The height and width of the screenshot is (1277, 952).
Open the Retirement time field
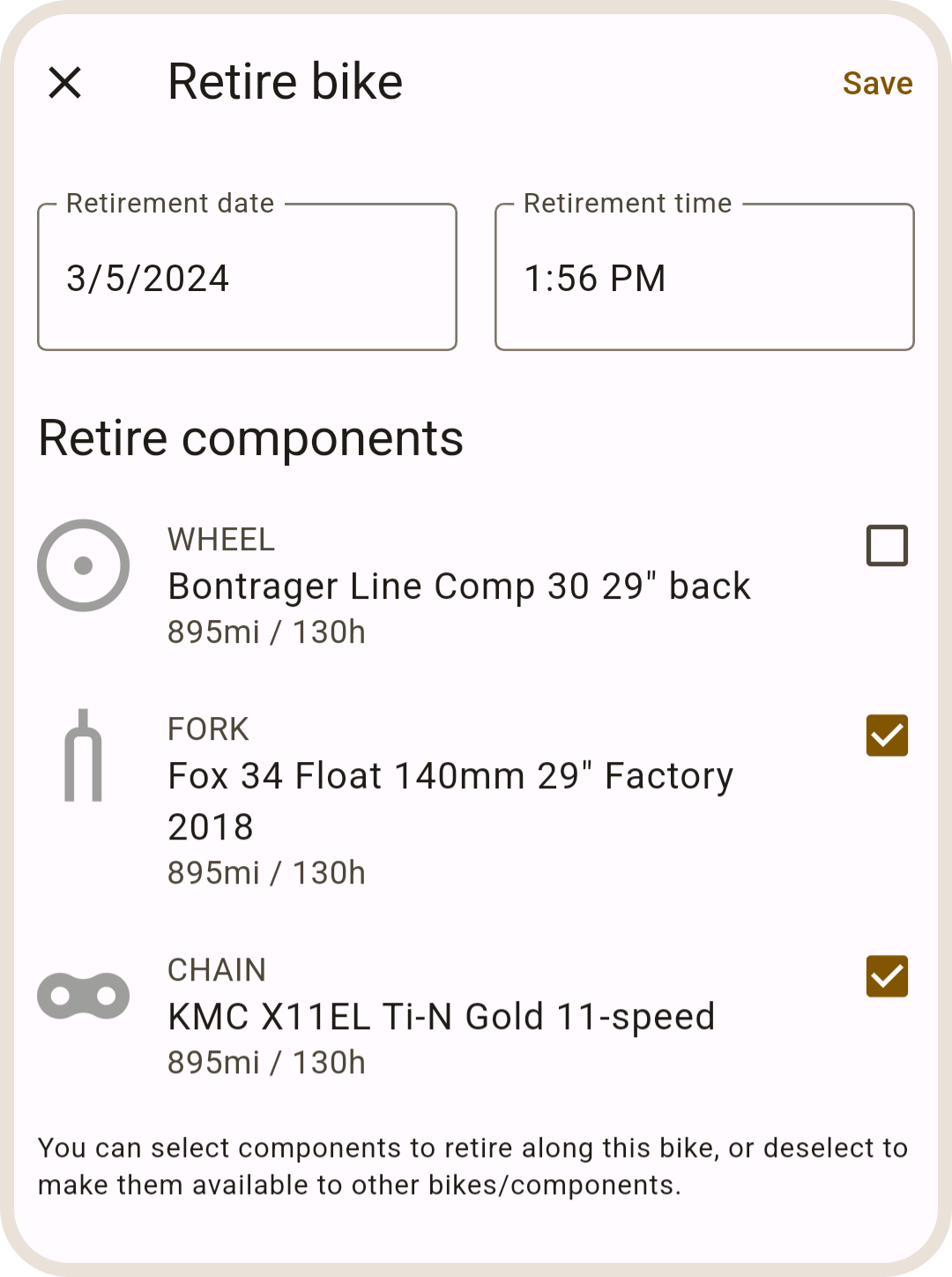[x=704, y=278]
